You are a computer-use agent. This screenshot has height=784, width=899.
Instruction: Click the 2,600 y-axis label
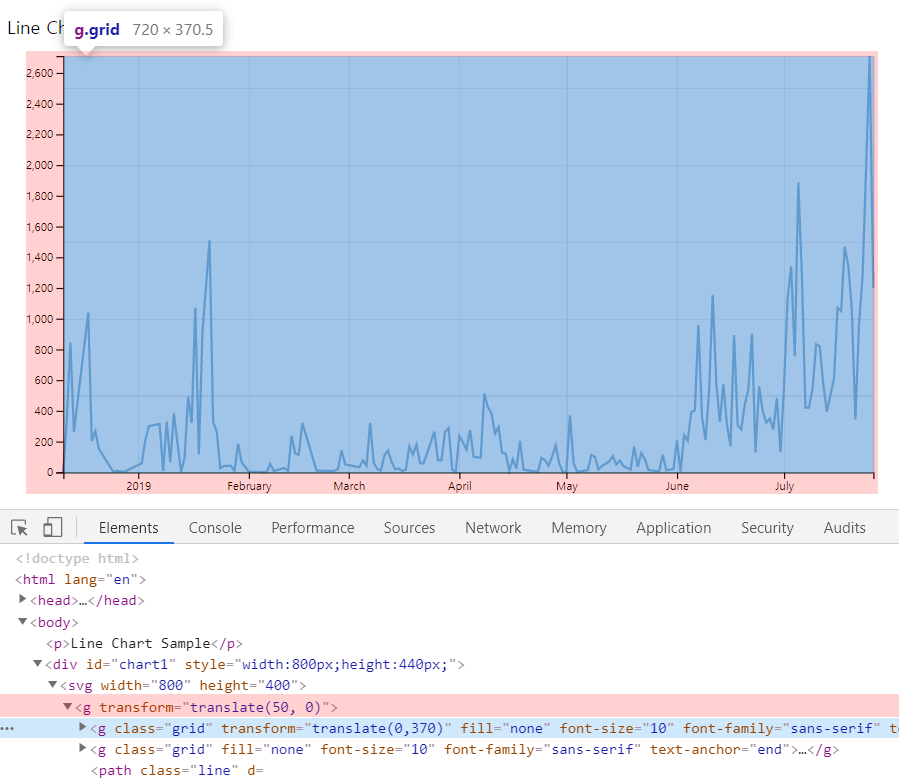[40, 73]
